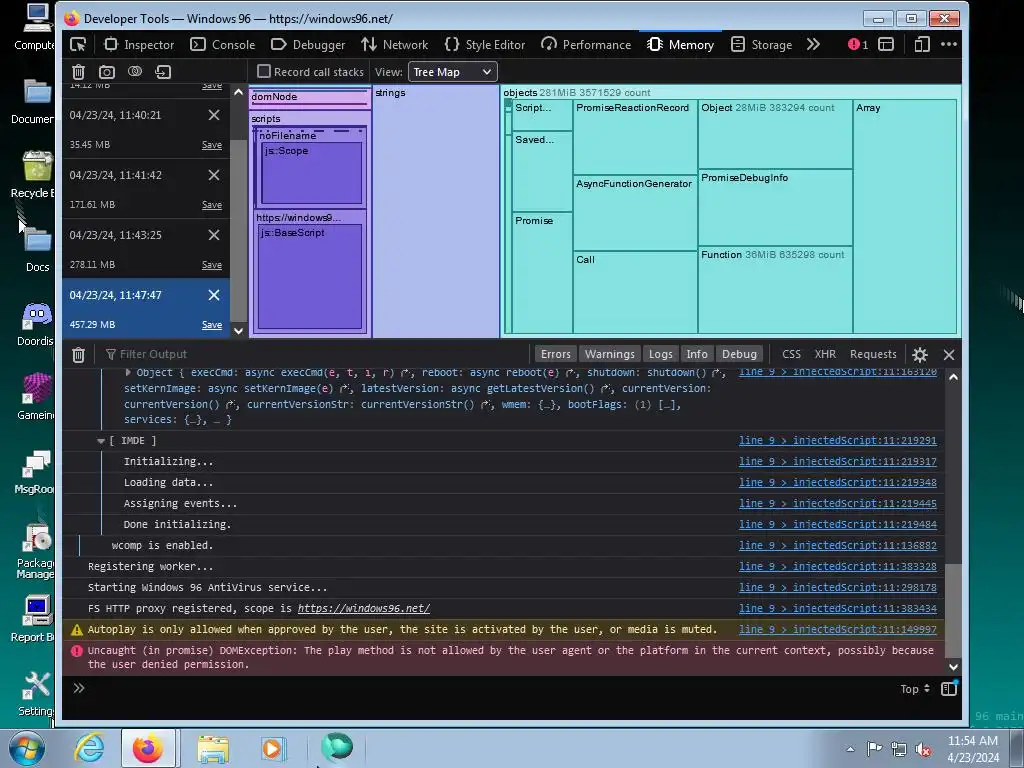Click the domNode block in tree map
This screenshot has height=768, width=1024.
[310, 97]
